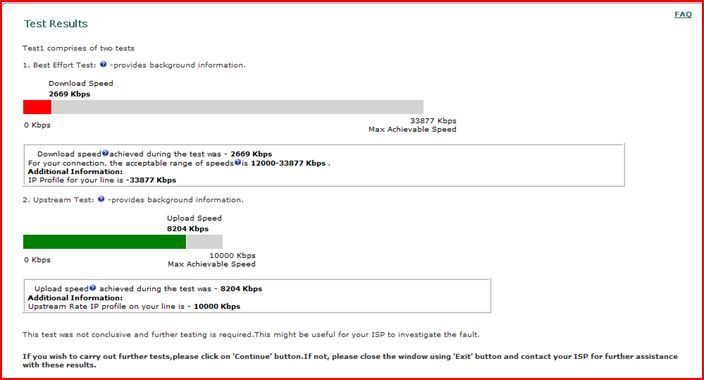Viewport: 704px width, 380px height.
Task: Click grey remainder of download speed bar
Action: click(x=237, y=107)
